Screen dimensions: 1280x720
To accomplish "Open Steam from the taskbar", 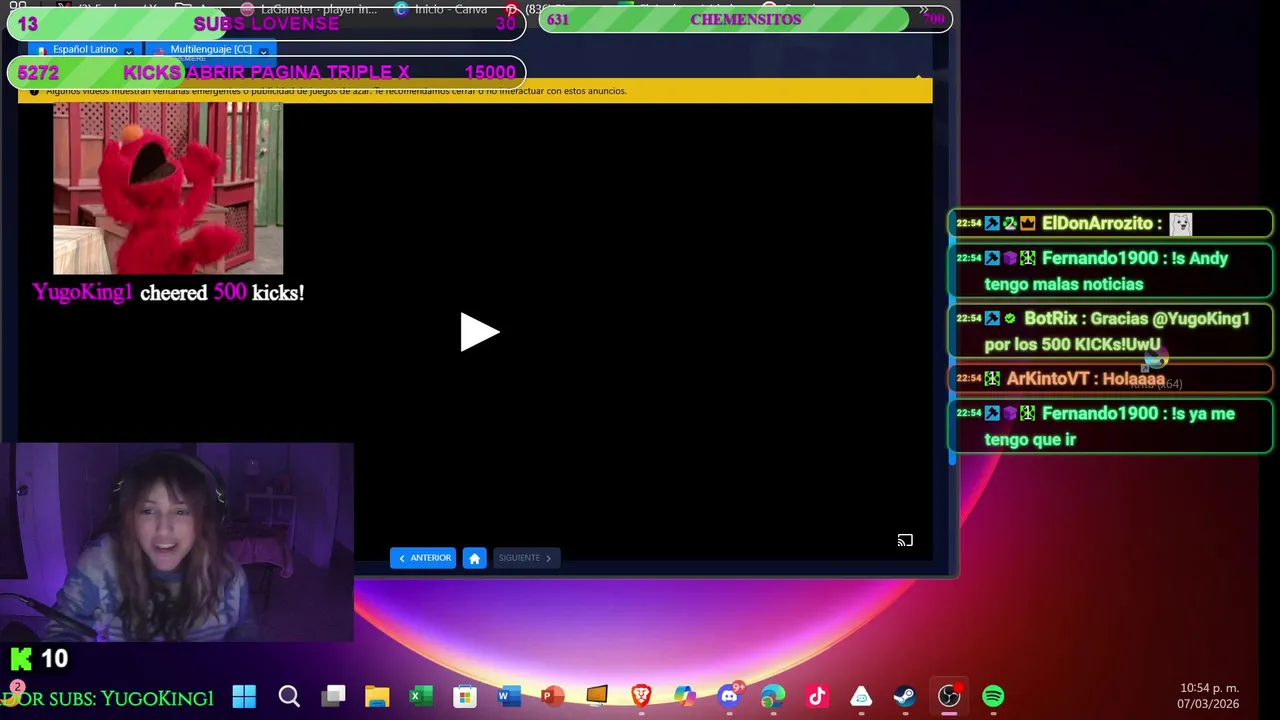I will click(905, 696).
